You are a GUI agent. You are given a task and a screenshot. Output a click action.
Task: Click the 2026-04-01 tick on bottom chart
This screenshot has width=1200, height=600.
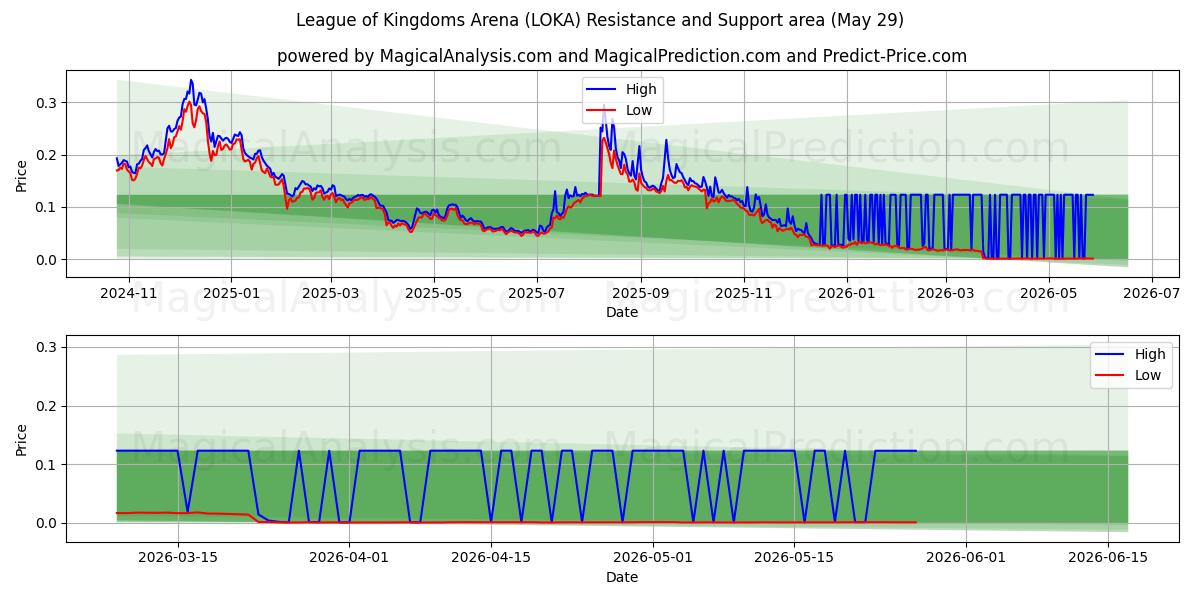[350, 560]
